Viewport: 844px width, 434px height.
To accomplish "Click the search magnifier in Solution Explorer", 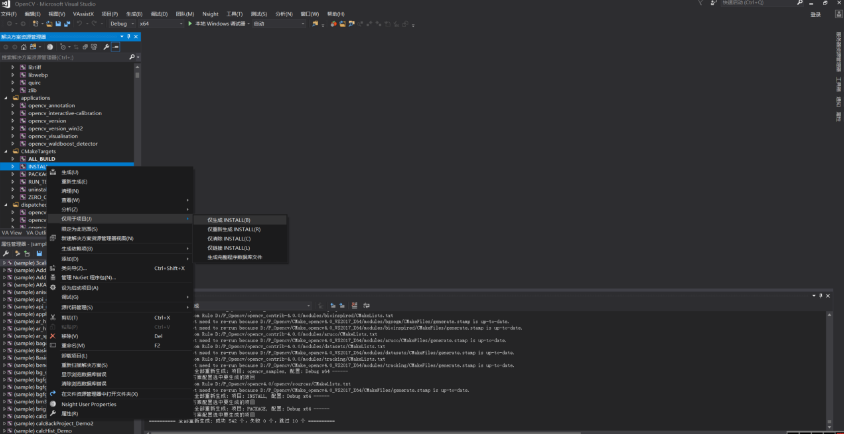I will click(131, 57).
